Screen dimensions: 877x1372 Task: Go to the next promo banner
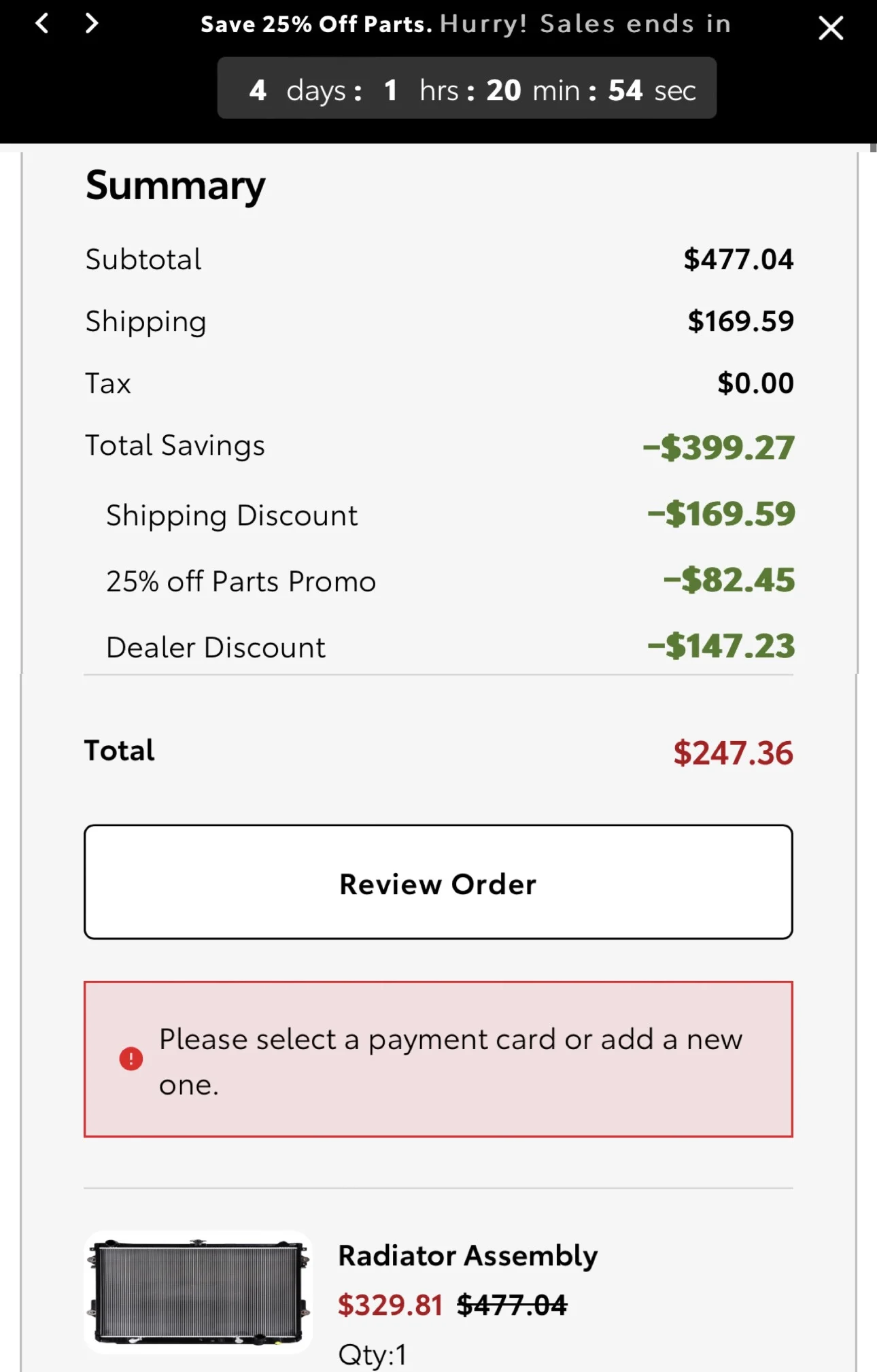coord(92,24)
